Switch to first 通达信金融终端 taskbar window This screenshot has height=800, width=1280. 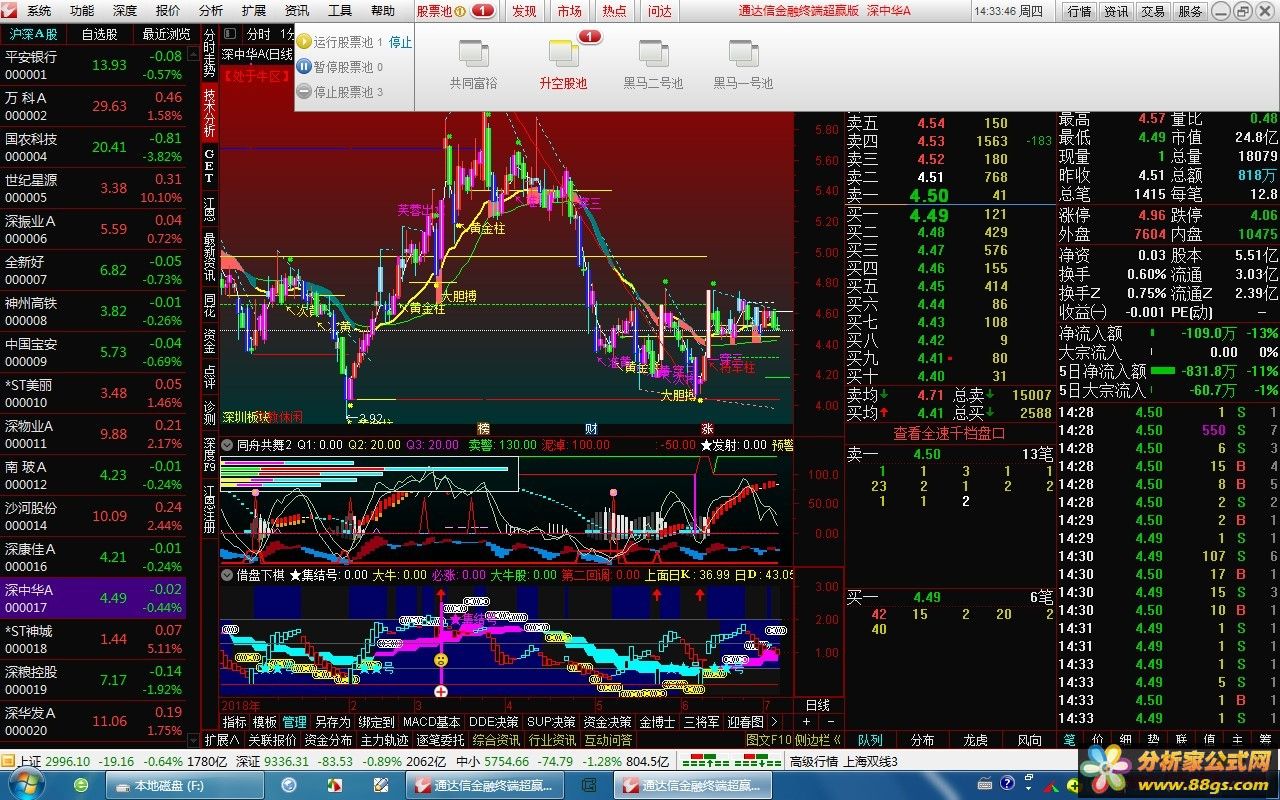485,786
